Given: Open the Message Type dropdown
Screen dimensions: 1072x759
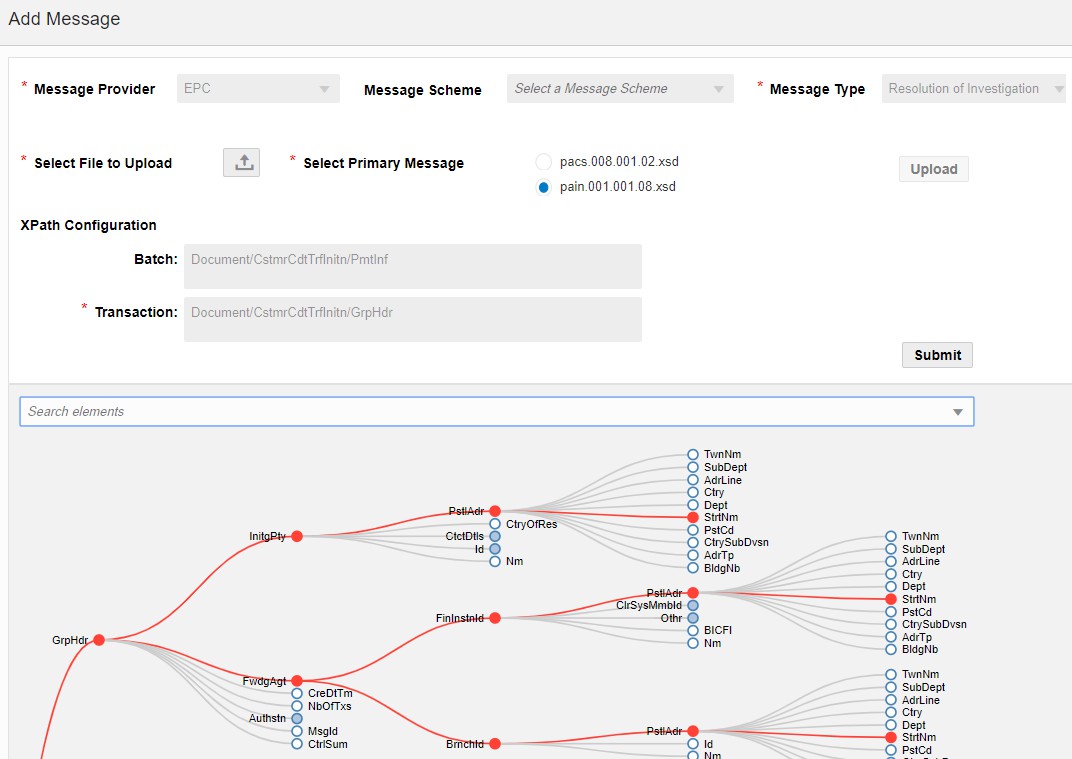Looking at the screenshot, I should click(x=973, y=89).
